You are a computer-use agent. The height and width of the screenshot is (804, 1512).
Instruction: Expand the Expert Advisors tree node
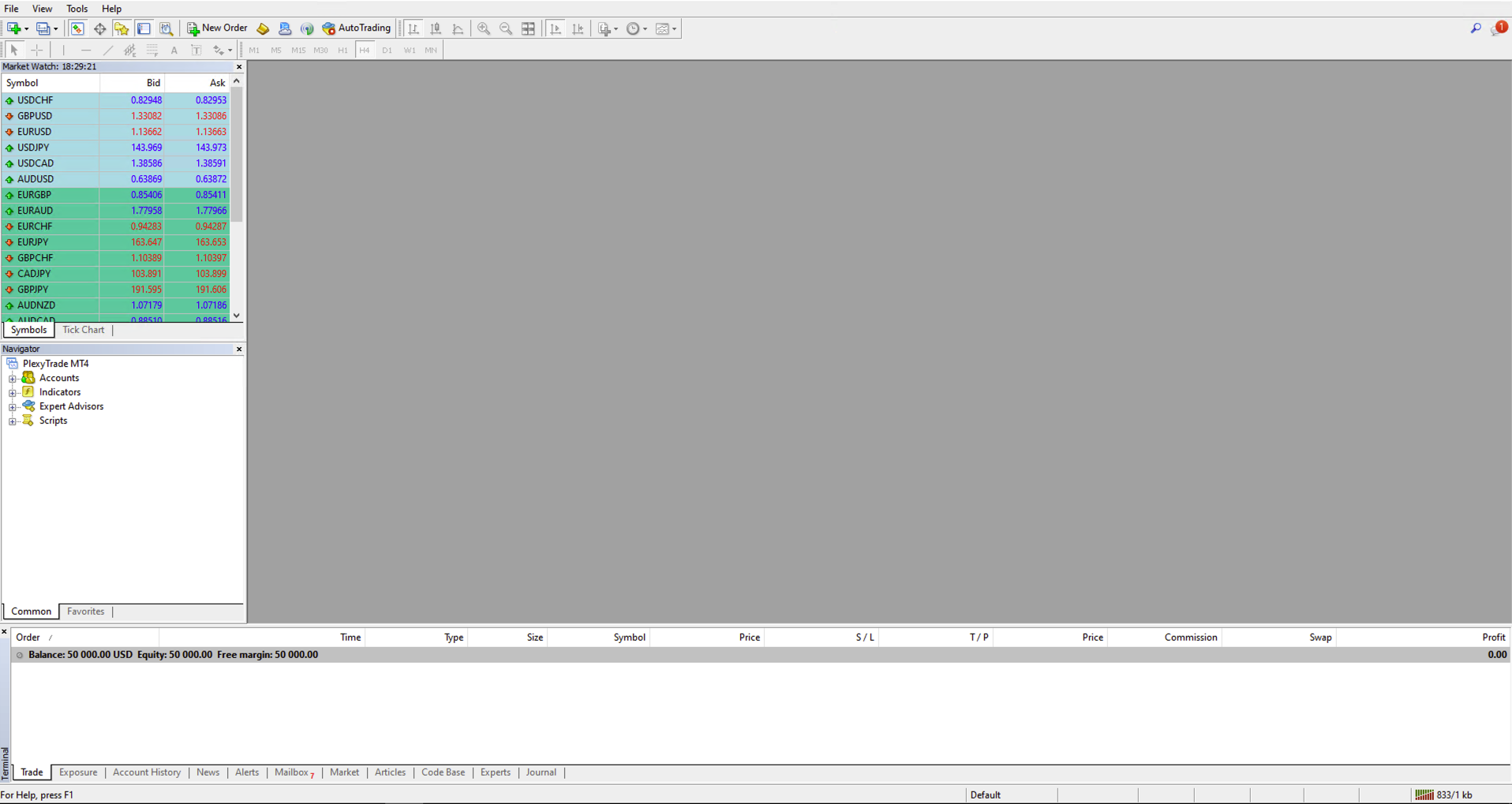coord(13,407)
